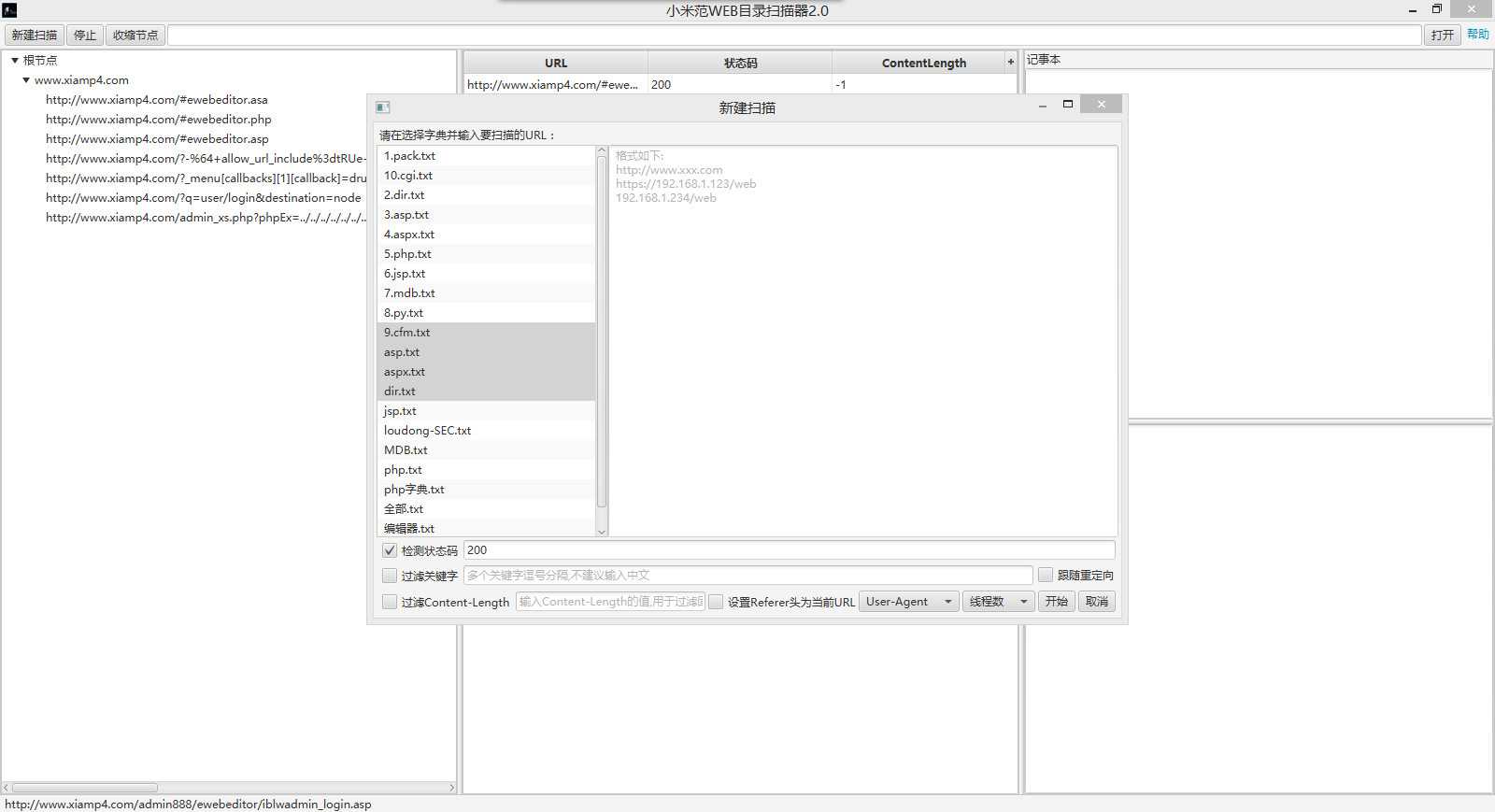Open the 帮助 link
Screen dimensions: 1495x812
pos(1478,34)
